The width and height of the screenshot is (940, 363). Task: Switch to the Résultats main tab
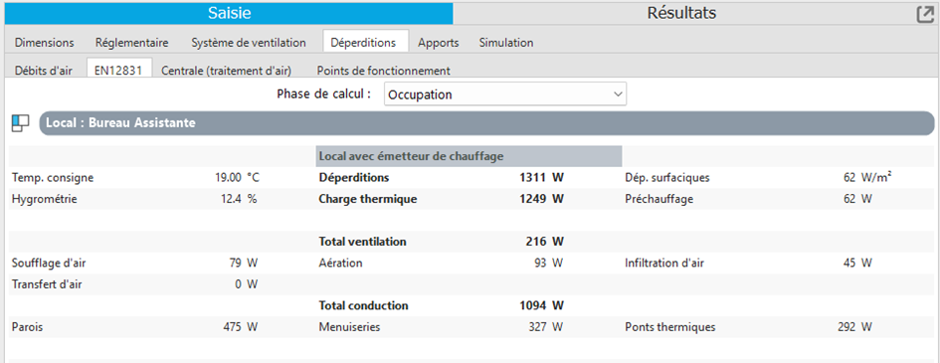682,13
